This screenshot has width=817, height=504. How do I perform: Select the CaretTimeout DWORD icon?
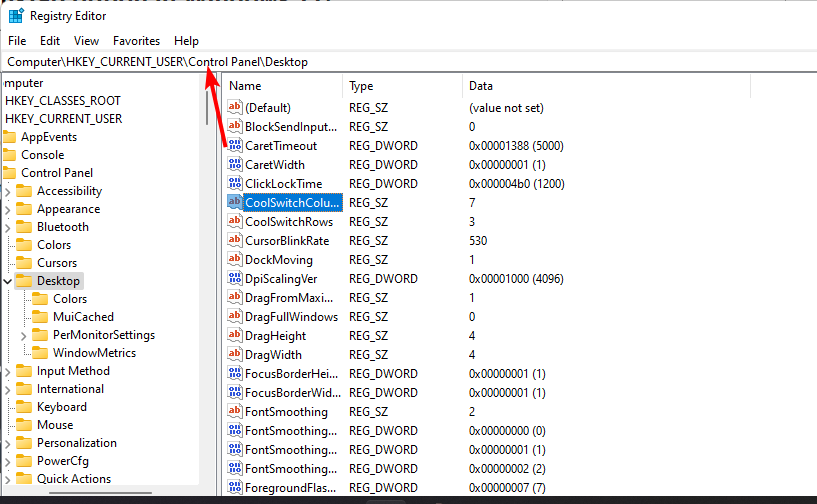[235, 145]
